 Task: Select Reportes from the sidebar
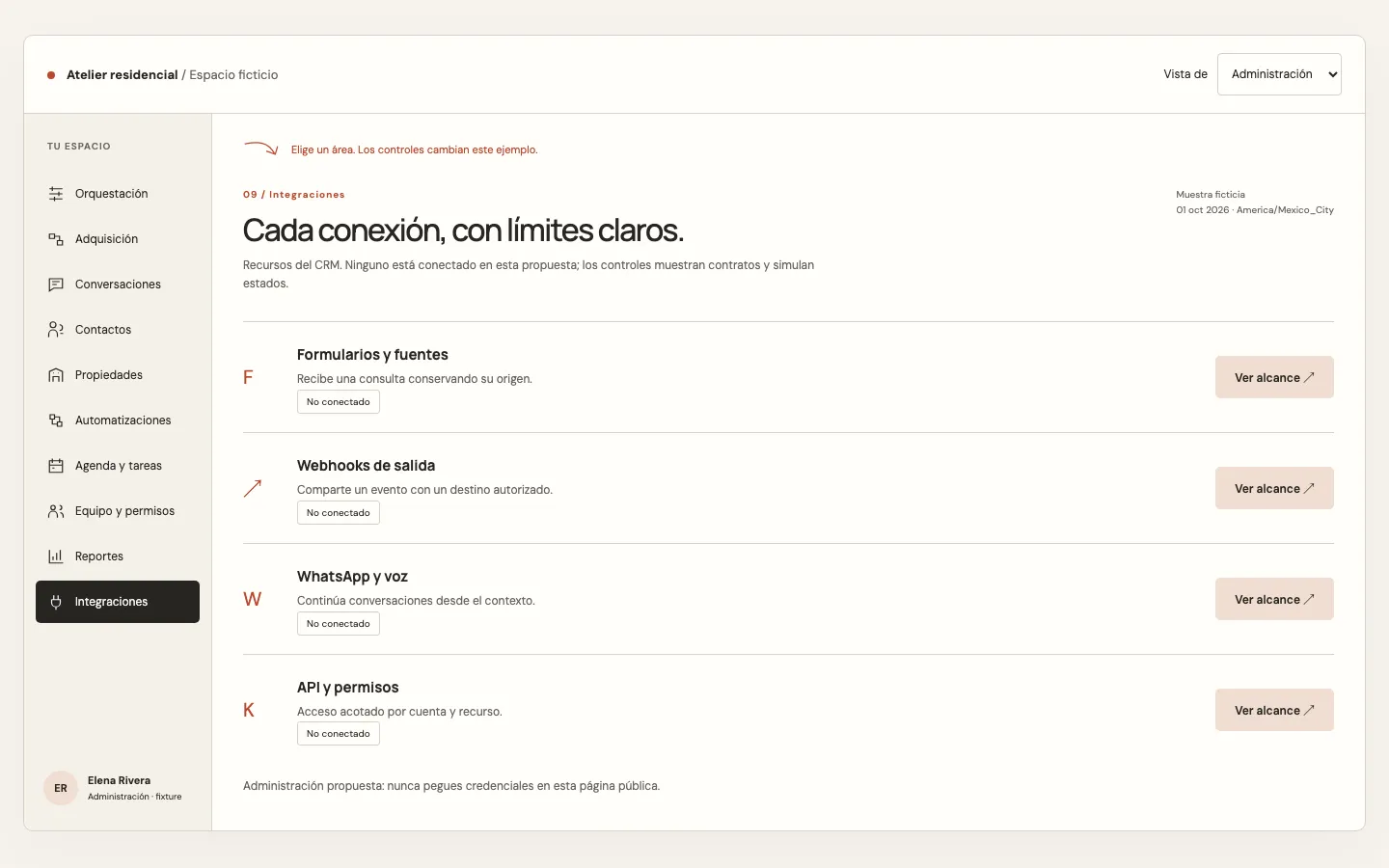[118, 556]
